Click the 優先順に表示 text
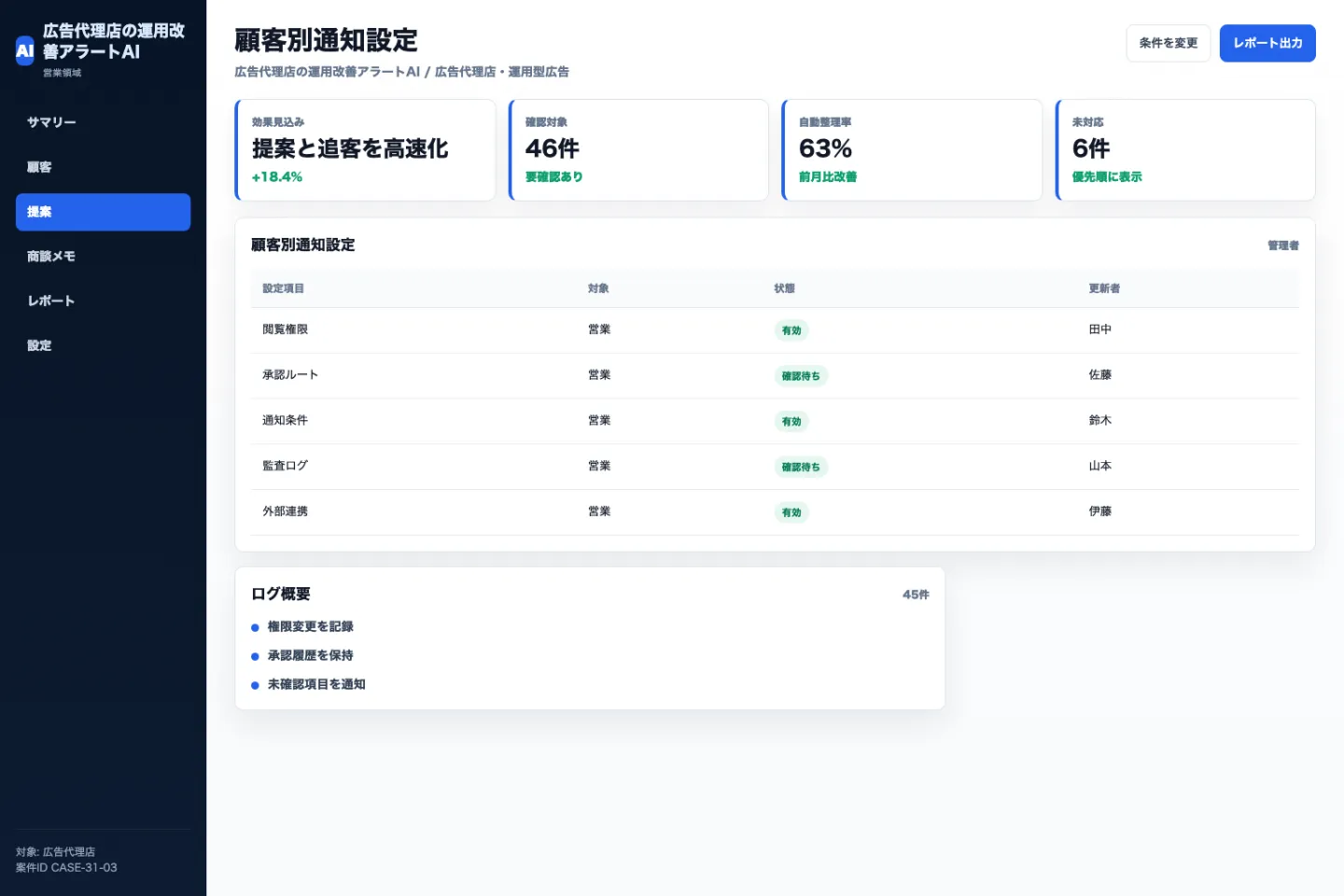1344x896 pixels. click(1107, 176)
